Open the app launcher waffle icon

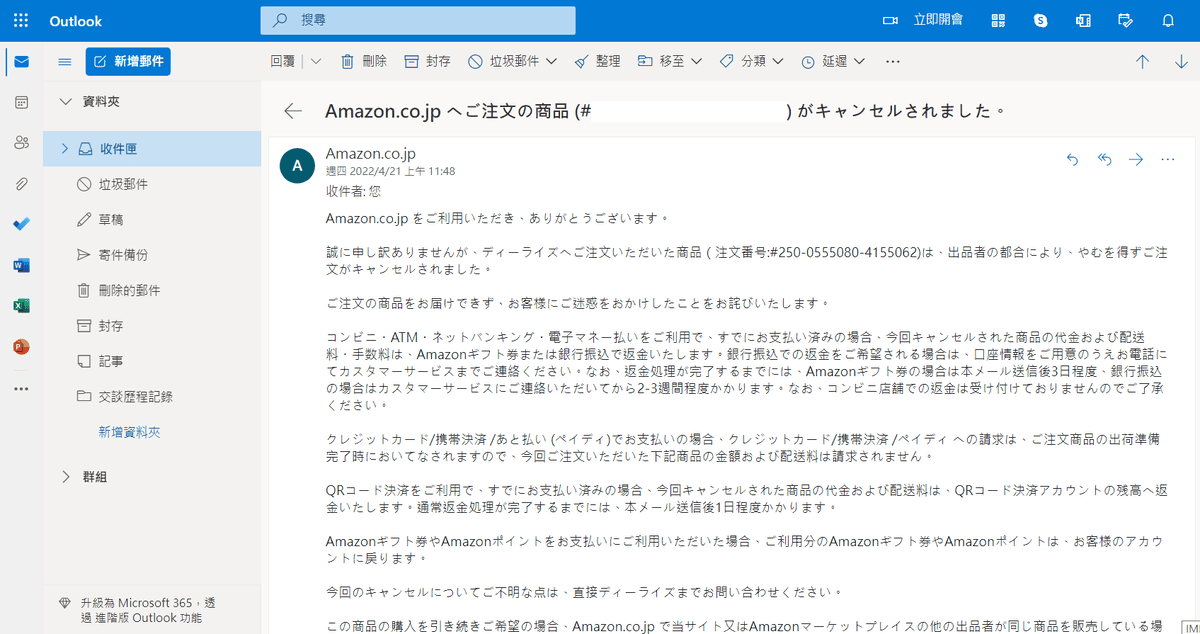click(x=21, y=21)
